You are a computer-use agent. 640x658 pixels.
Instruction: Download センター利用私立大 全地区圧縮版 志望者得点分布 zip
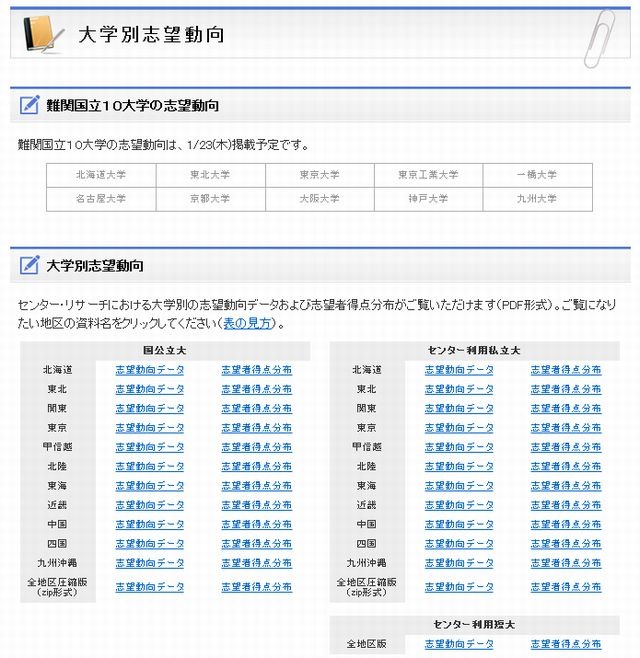point(566,587)
